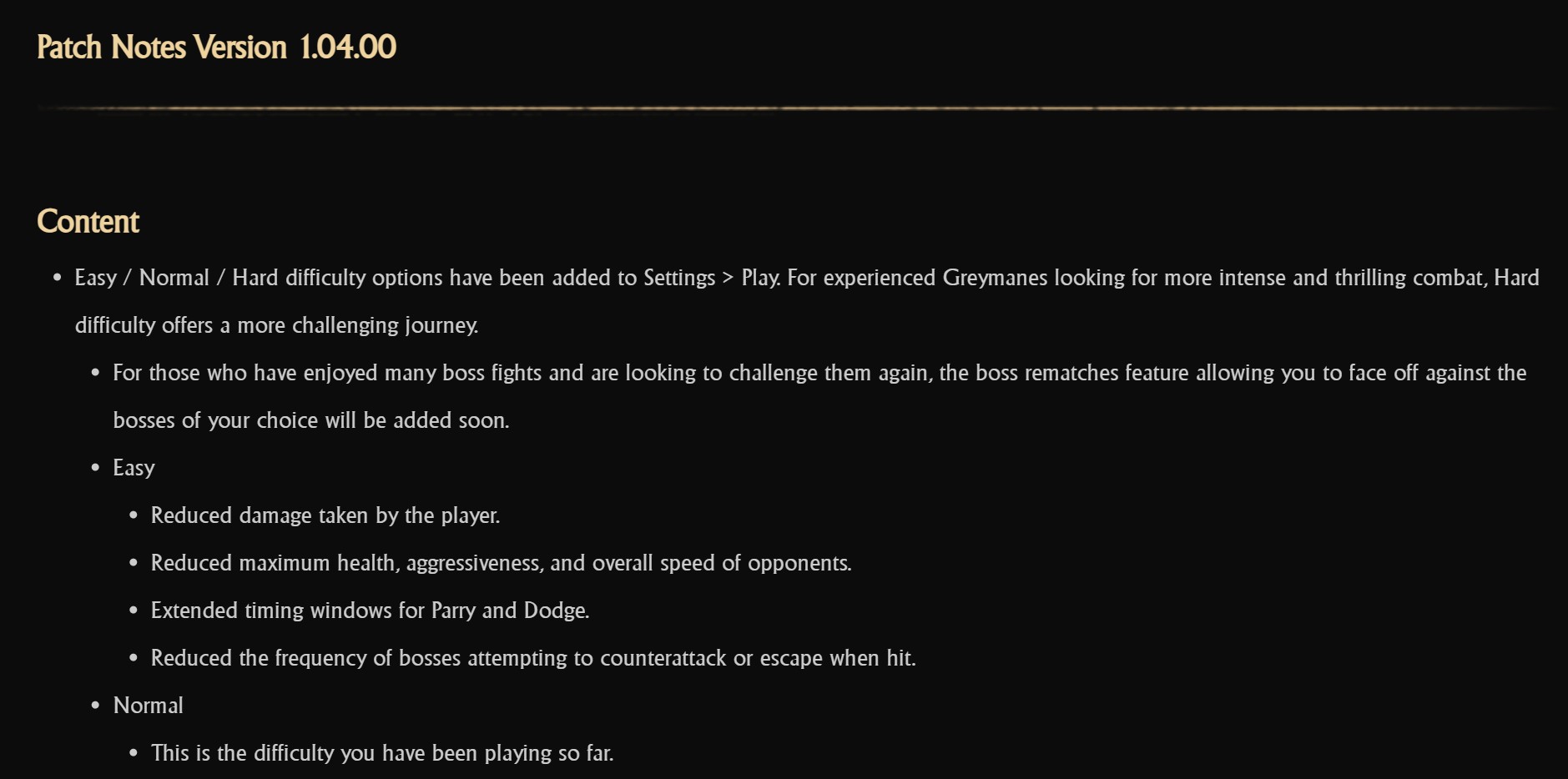This screenshot has height=779, width=1568.
Task: Click the "Content" section heading
Action: coord(88,222)
